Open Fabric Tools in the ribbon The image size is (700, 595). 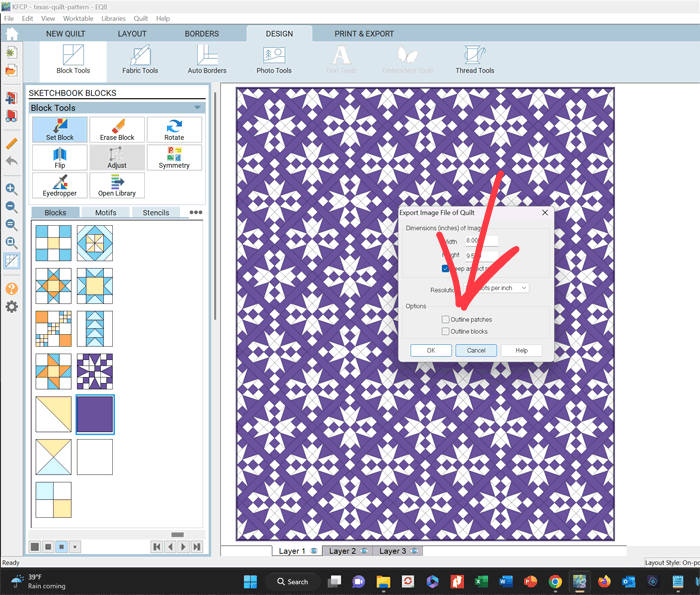[x=139, y=60]
